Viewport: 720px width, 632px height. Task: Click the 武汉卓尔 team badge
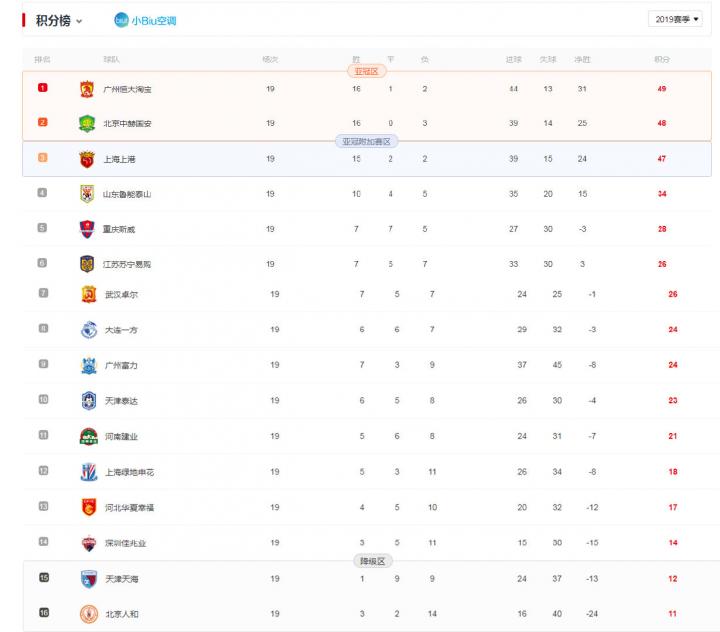click(88, 295)
